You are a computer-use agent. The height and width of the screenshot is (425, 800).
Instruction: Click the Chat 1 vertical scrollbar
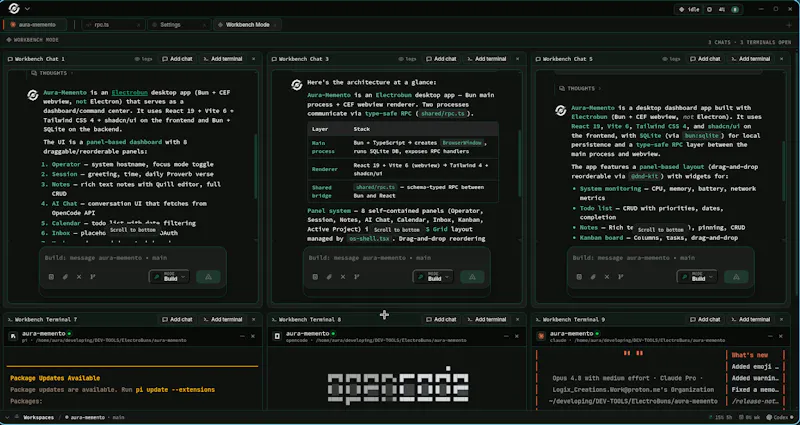[256, 166]
